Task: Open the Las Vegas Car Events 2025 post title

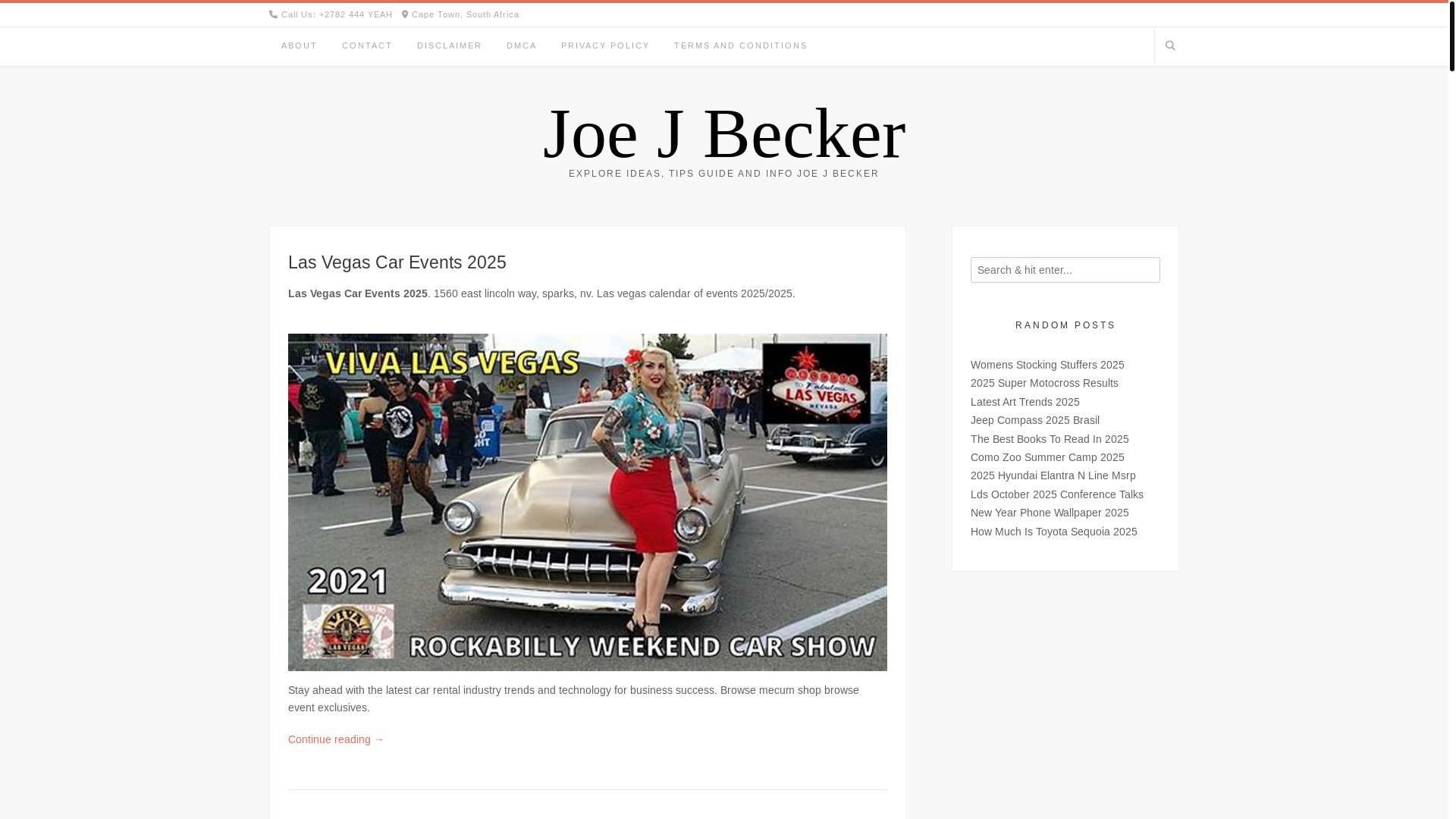Action: [x=397, y=262]
